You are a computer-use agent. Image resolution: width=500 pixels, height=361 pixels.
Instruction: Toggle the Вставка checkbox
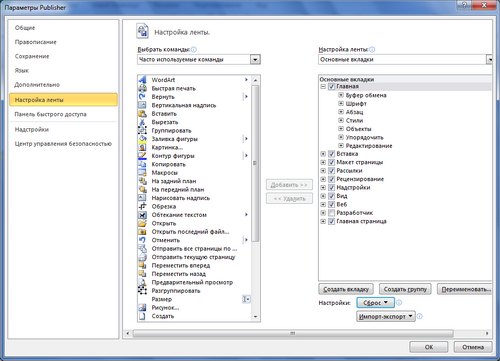332,154
